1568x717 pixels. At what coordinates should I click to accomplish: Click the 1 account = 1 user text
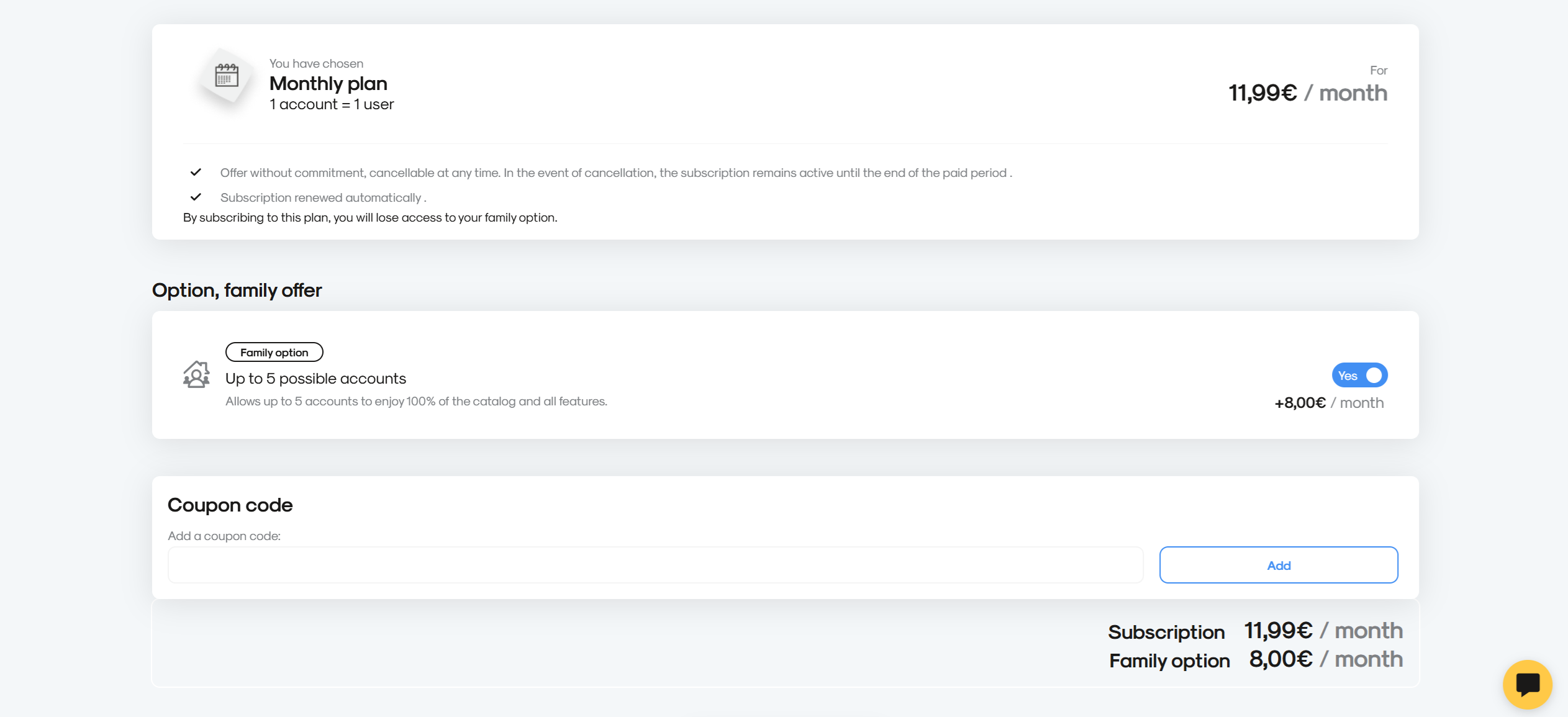332,104
